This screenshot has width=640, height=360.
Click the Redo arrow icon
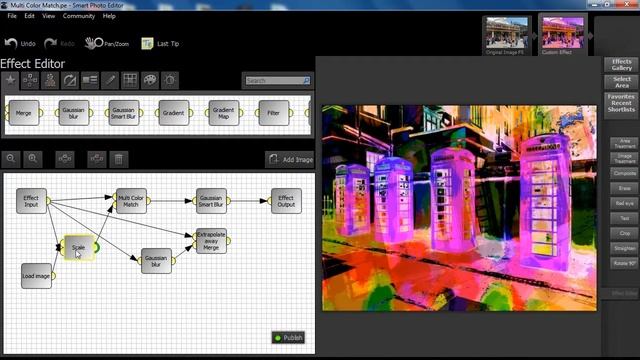click(x=51, y=43)
